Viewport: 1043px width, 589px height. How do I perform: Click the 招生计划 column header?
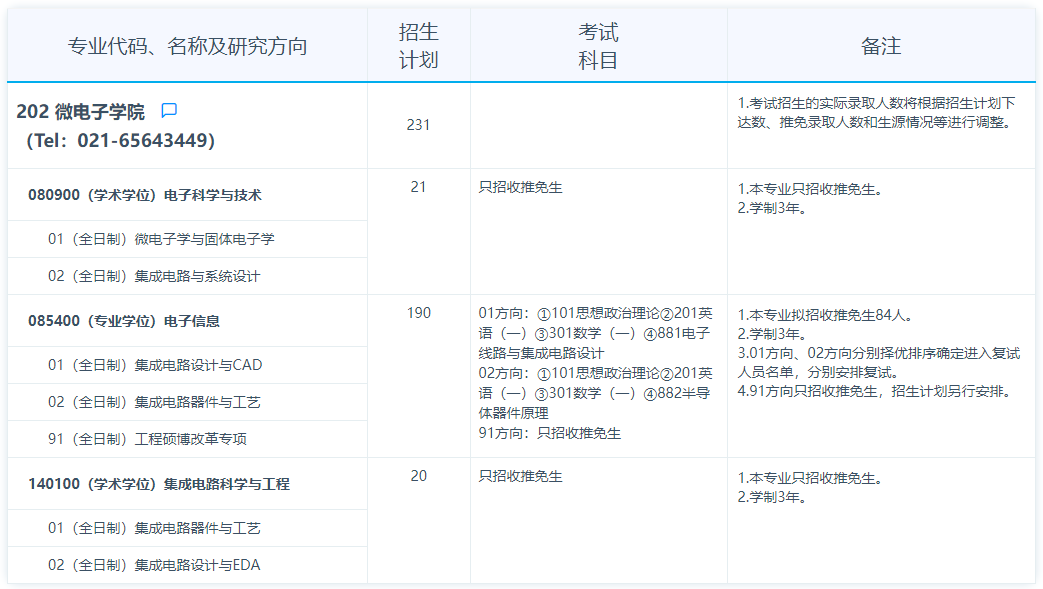tap(418, 46)
